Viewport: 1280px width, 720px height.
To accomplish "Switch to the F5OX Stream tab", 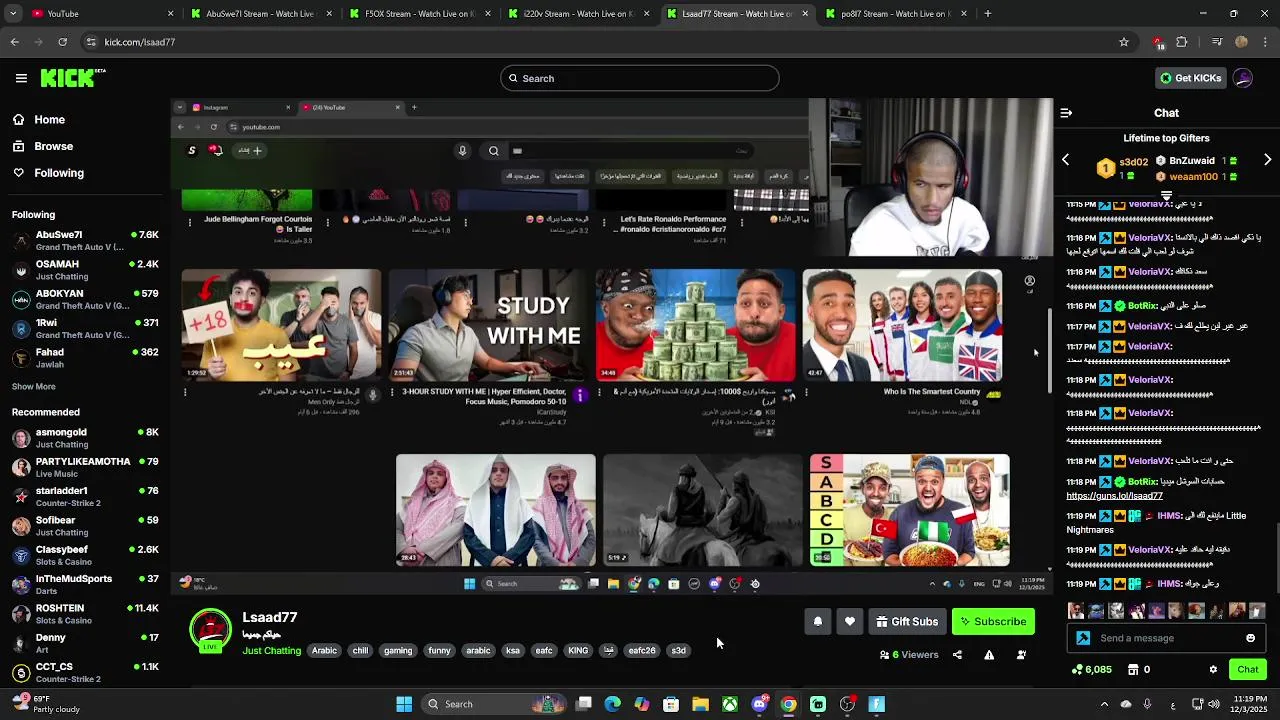I will tap(418, 14).
